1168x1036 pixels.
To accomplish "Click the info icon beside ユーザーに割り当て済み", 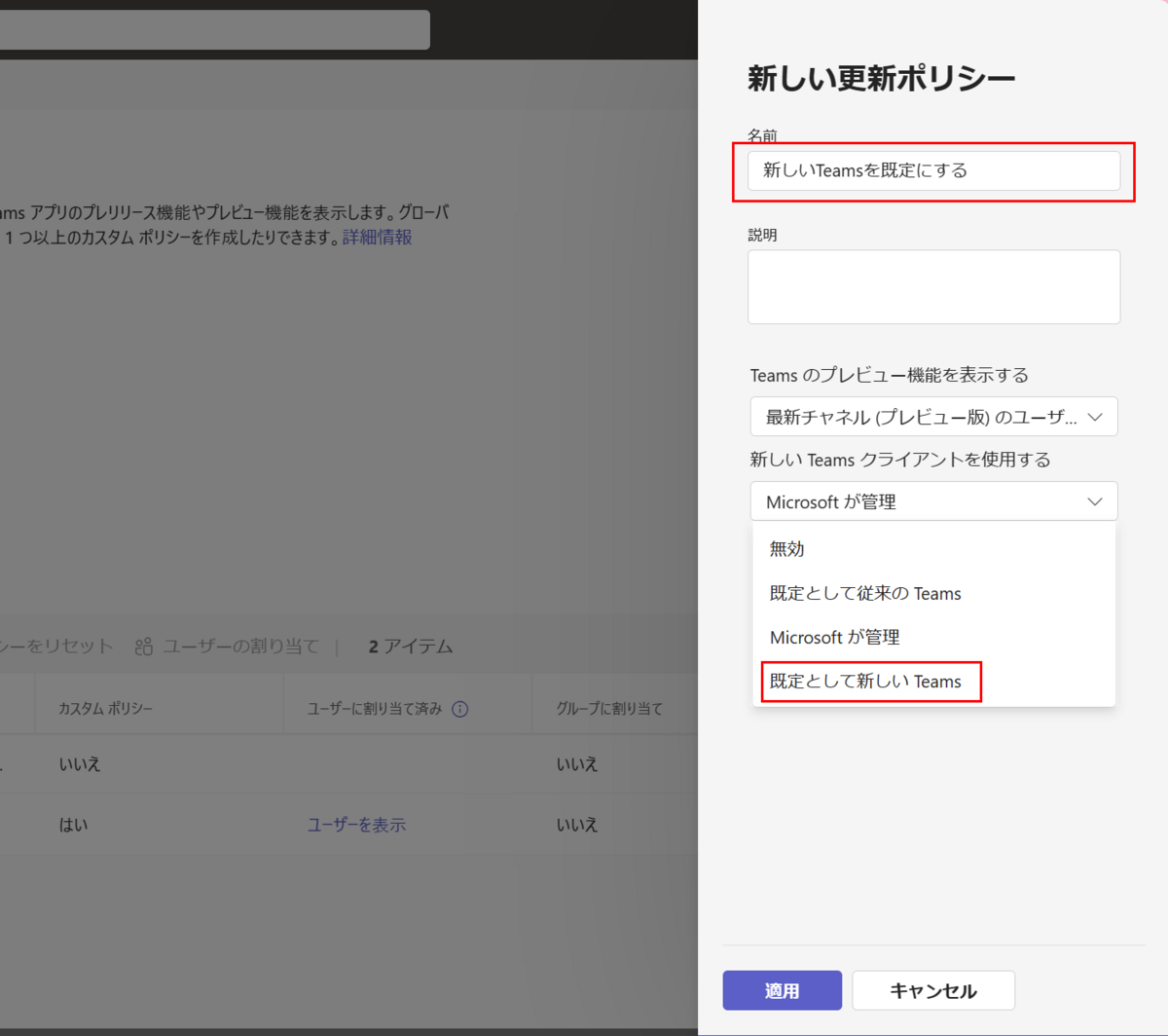I will tap(460, 709).
